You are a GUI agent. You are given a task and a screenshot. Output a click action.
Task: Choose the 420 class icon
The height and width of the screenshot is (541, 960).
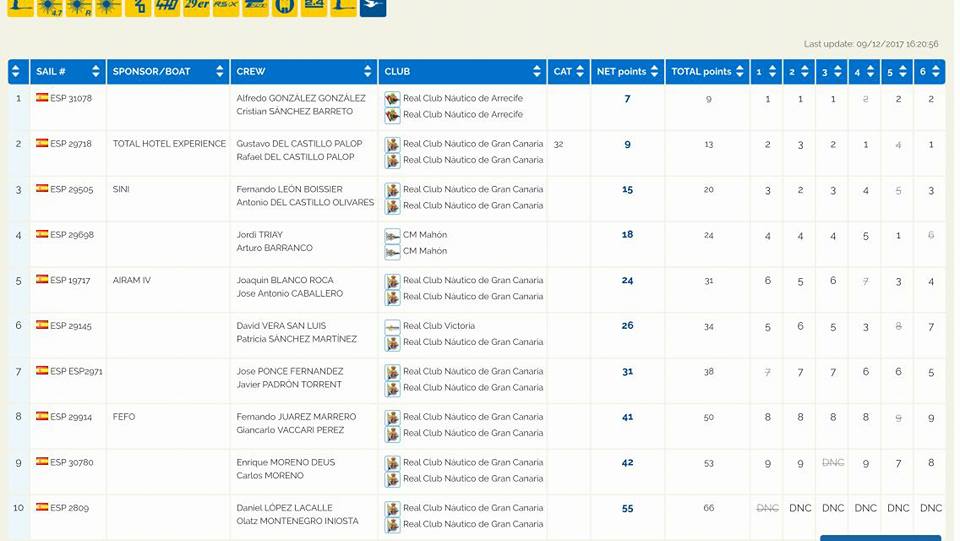pyautogui.click(x=138, y=6)
